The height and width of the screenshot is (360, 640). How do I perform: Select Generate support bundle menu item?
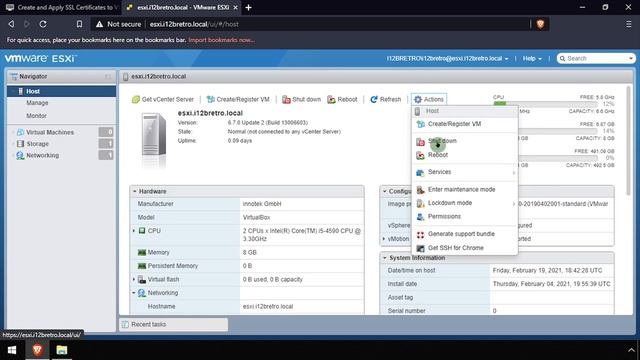(x=461, y=234)
